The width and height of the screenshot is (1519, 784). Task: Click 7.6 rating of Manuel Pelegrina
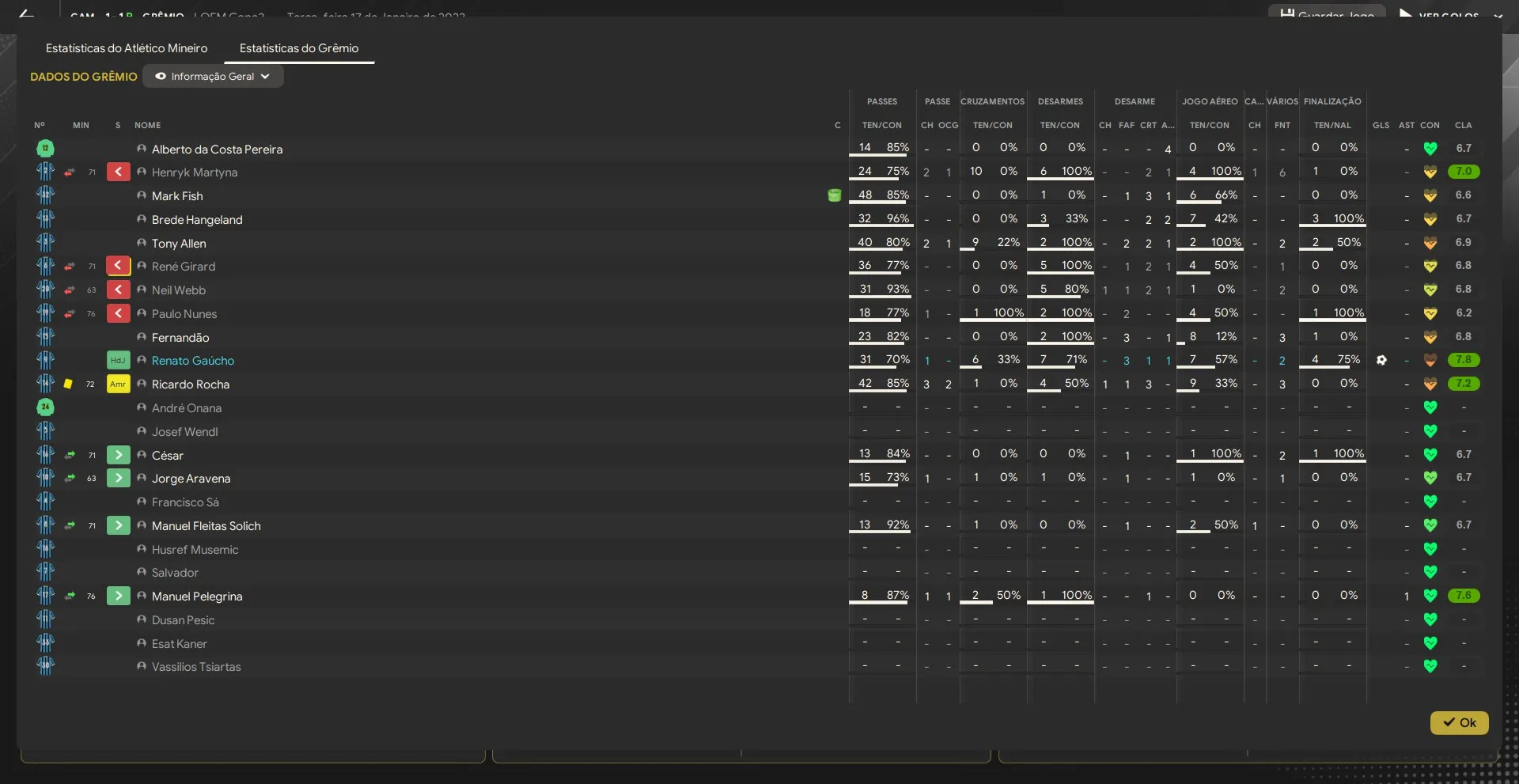pyautogui.click(x=1464, y=596)
